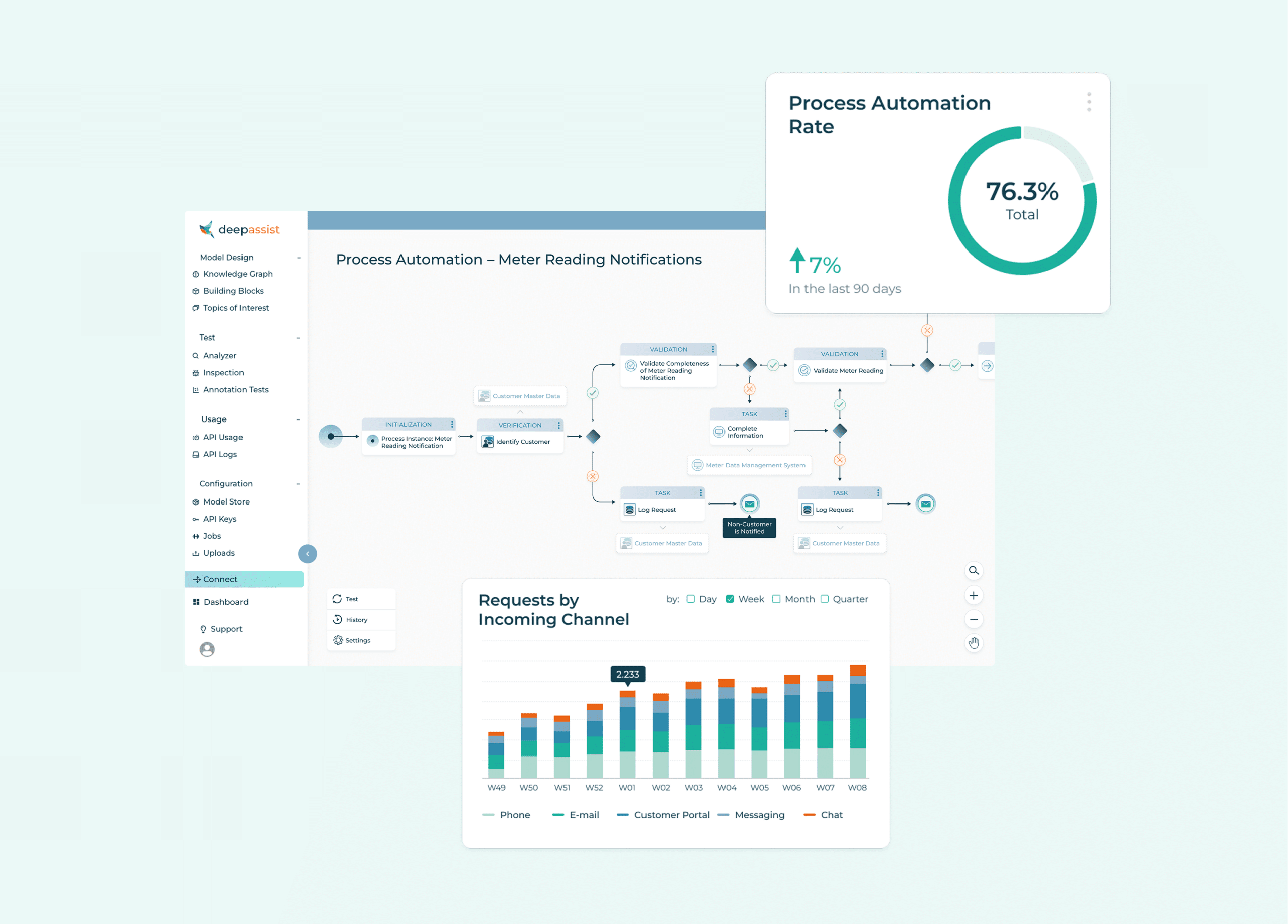Collapse the Configuration section
The height and width of the screenshot is (924, 1288).
coord(298,484)
